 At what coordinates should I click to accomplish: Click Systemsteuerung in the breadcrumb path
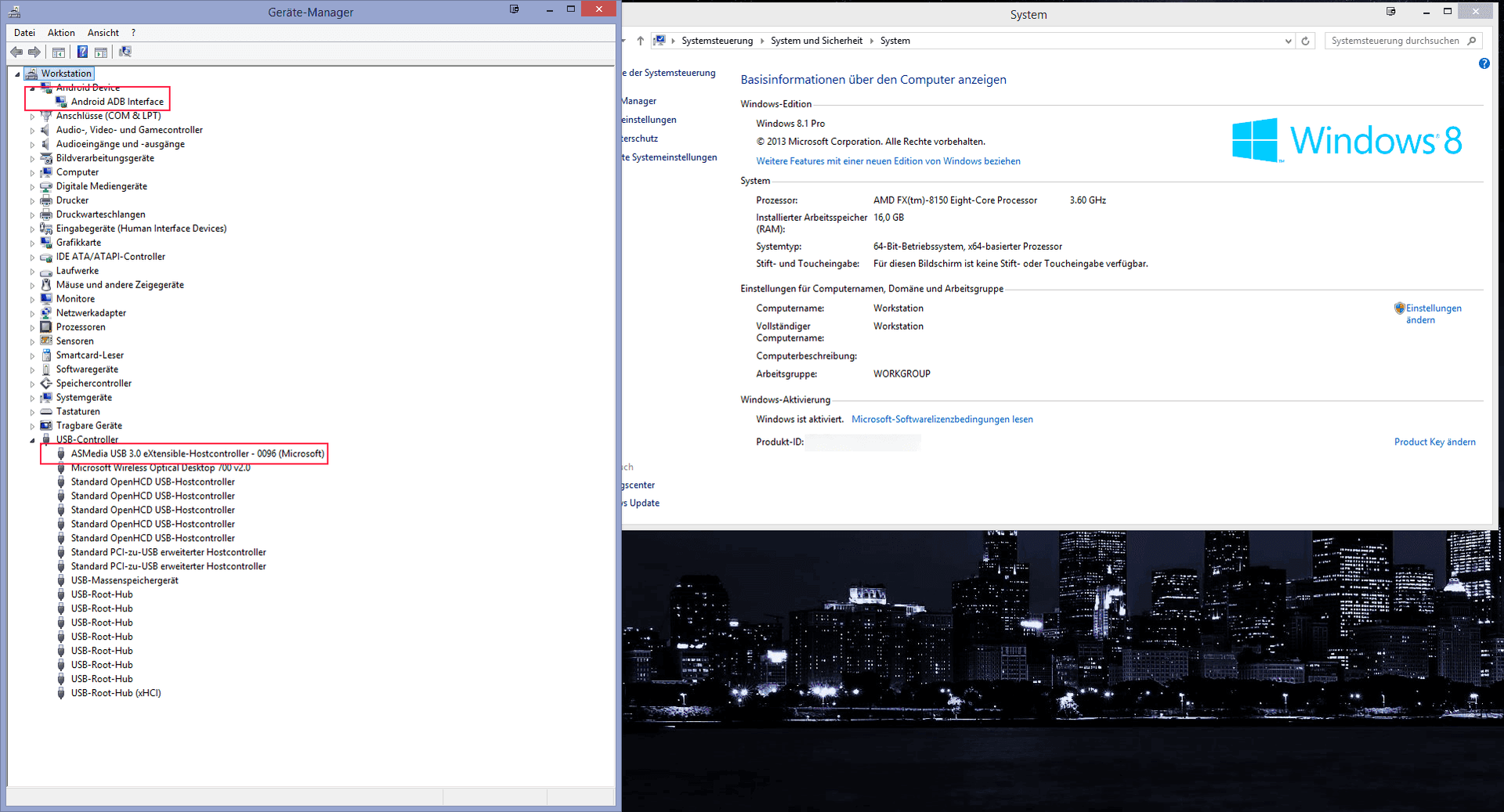point(717,41)
